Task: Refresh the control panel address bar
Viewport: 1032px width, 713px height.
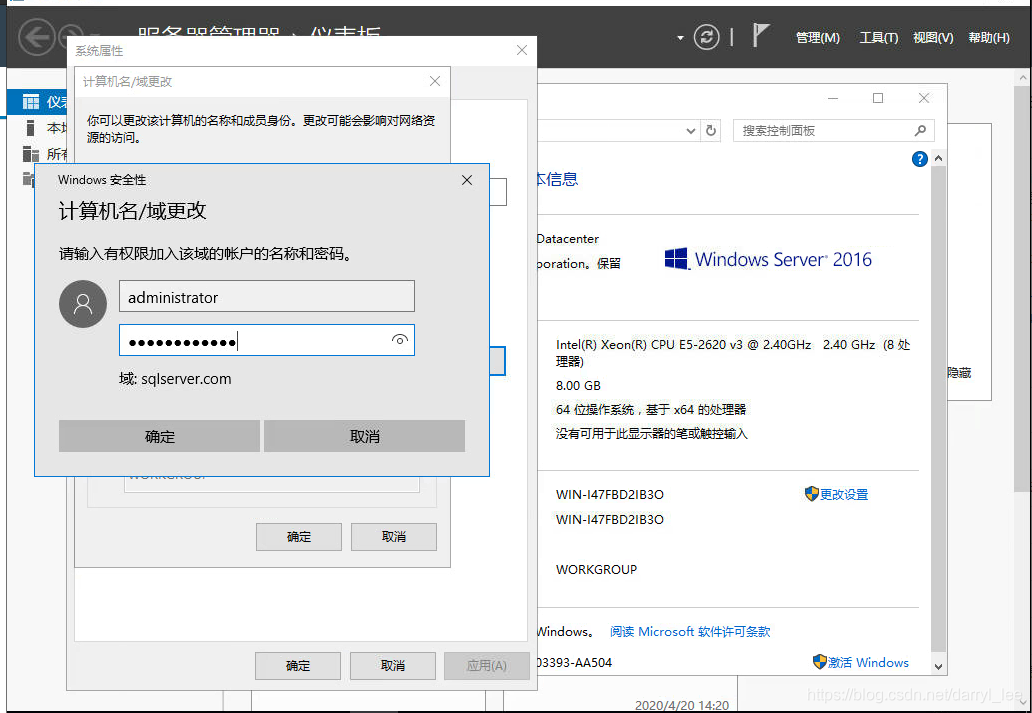Action: pyautogui.click(x=711, y=130)
